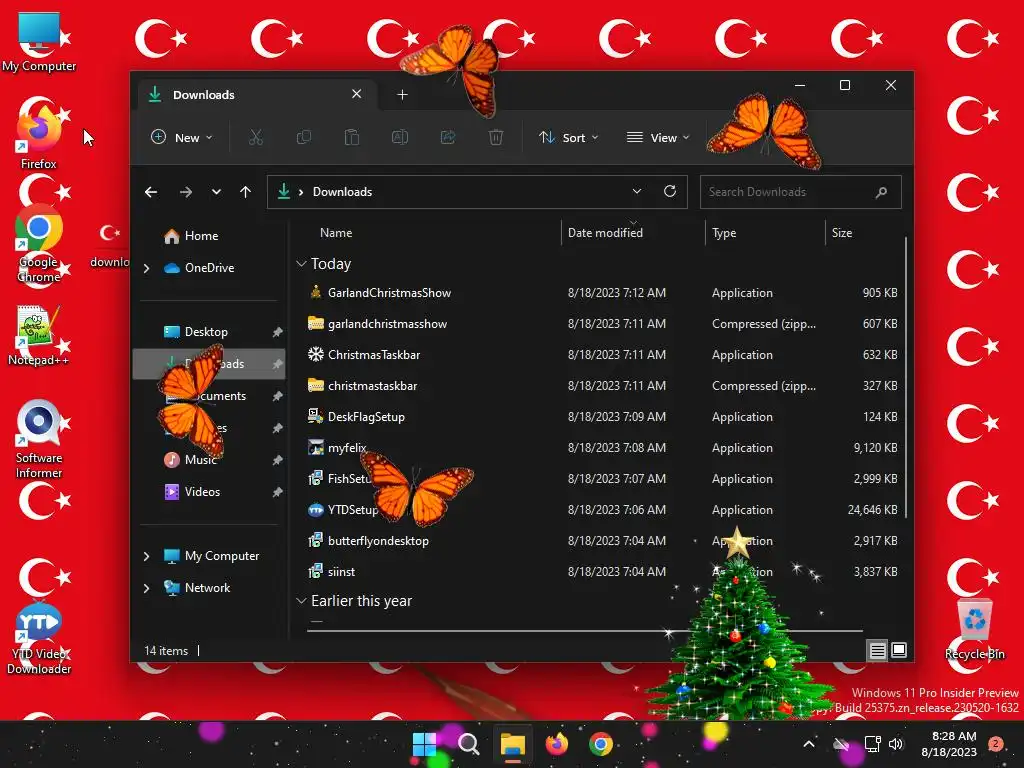Select the garlandchristmasshow zip file
This screenshot has height=768, width=1024.
point(602,324)
